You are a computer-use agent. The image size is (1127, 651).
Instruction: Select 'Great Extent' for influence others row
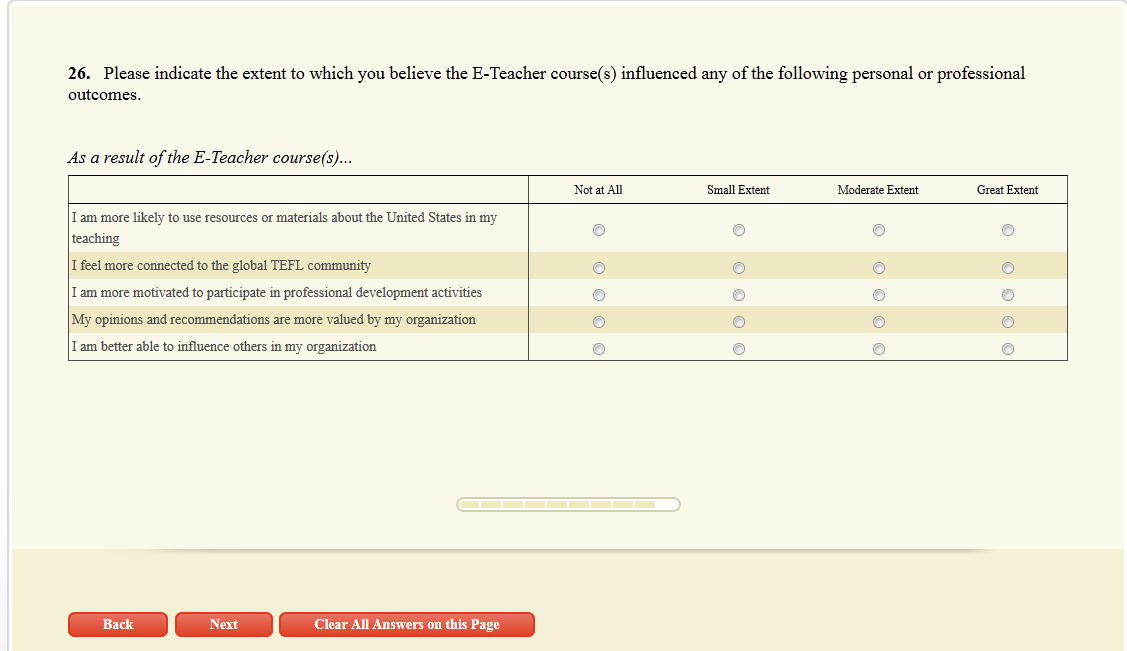coord(1008,349)
